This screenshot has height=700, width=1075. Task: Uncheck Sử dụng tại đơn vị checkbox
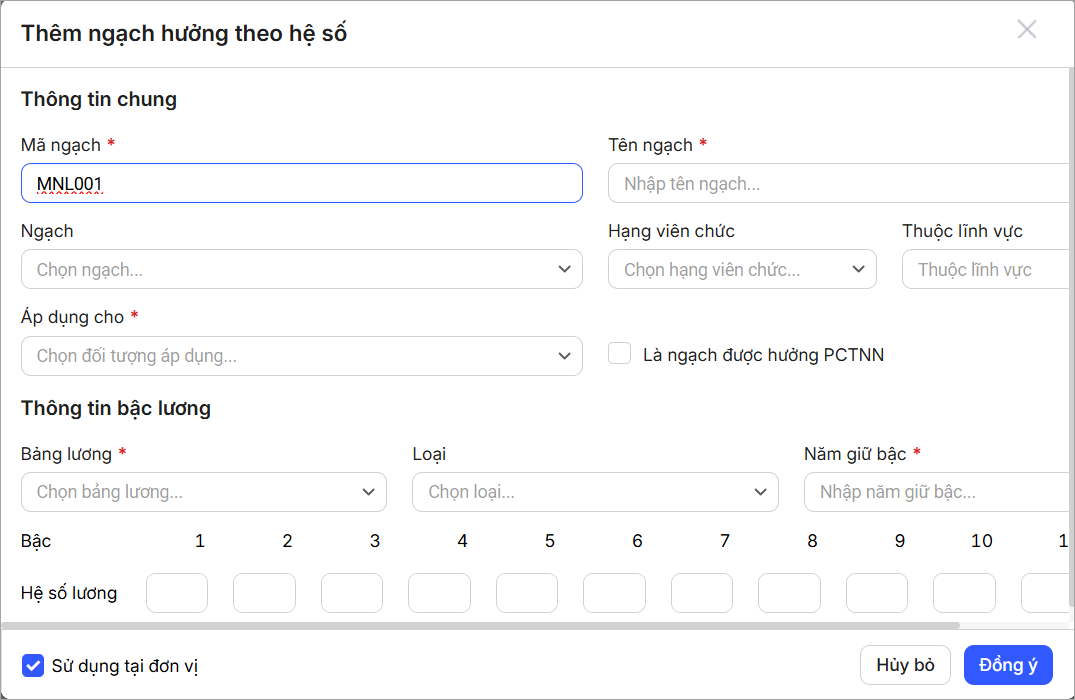pos(33,665)
